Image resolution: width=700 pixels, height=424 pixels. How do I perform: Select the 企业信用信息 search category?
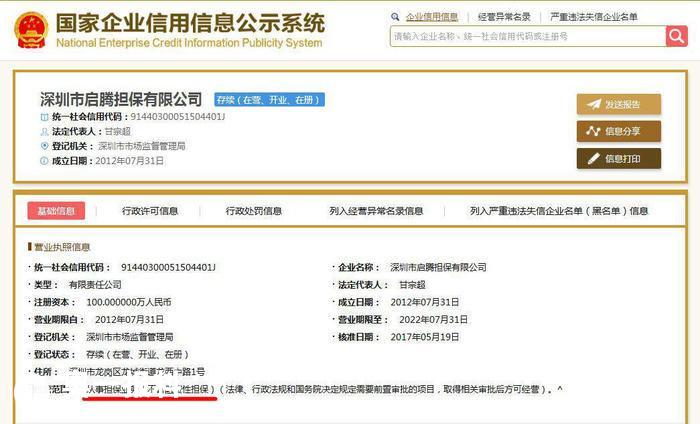(432, 17)
